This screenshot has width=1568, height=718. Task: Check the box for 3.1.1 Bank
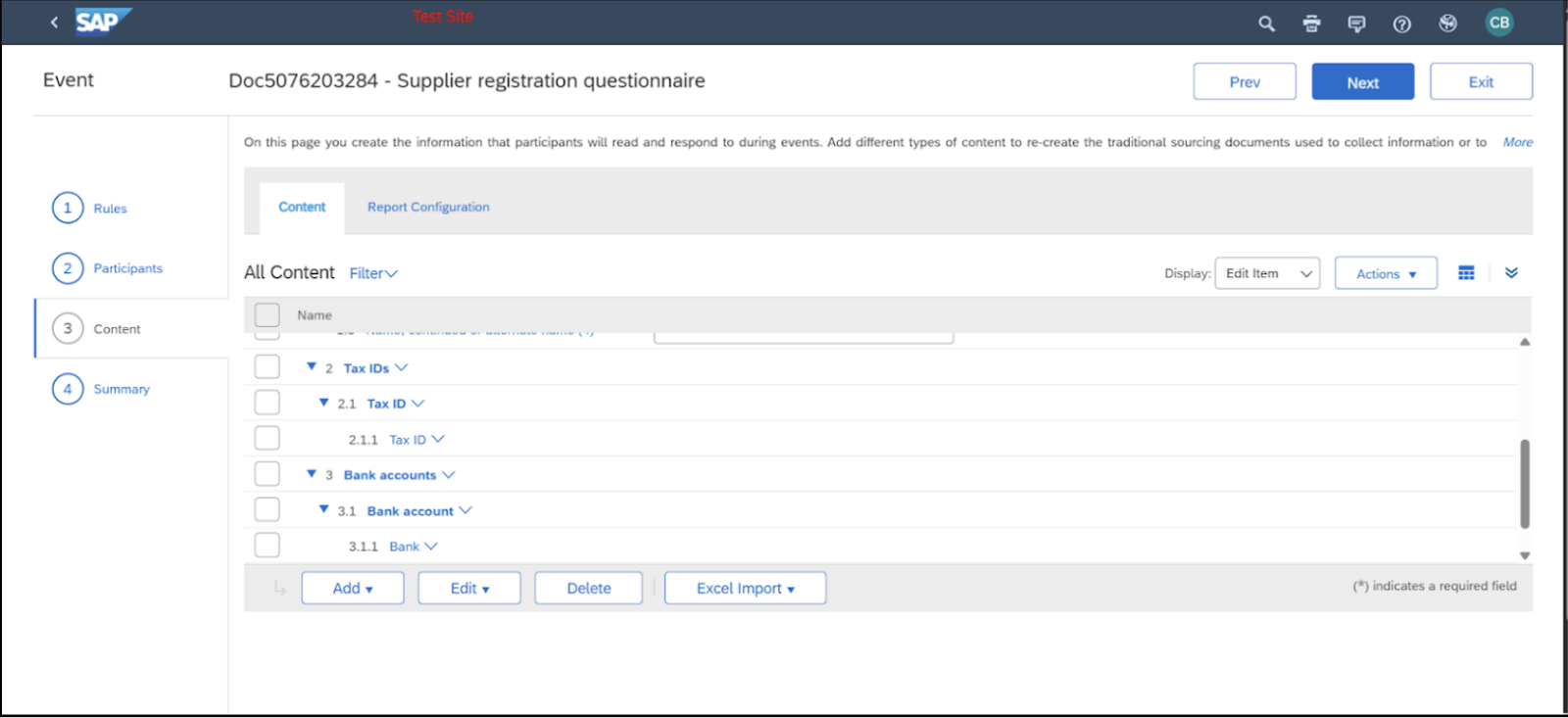pyautogui.click(x=267, y=546)
